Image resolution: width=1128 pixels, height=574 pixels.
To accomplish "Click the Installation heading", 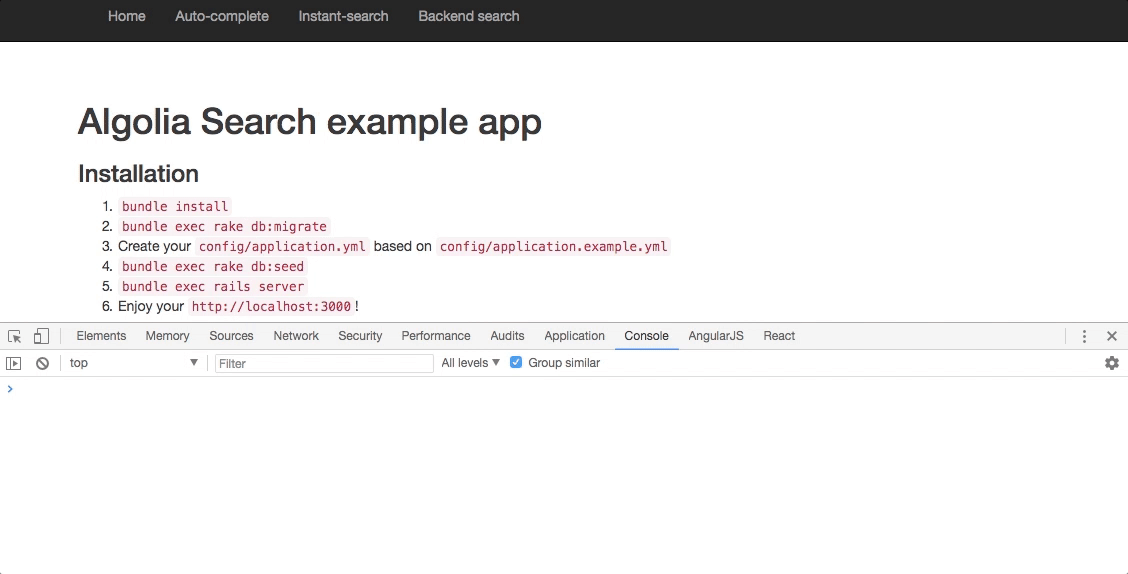I will [x=138, y=174].
